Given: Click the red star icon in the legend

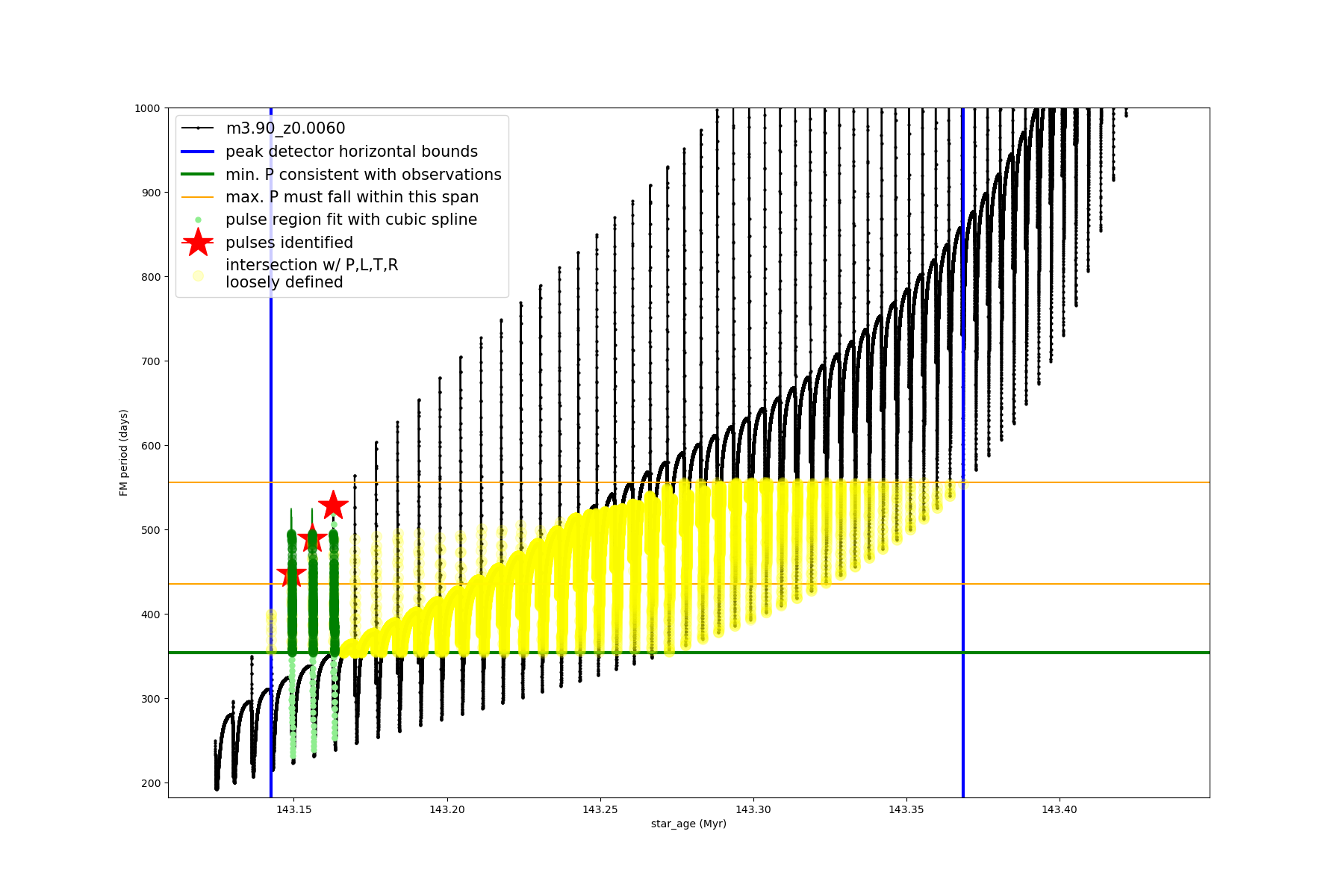Looking at the screenshot, I should pos(198,243).
